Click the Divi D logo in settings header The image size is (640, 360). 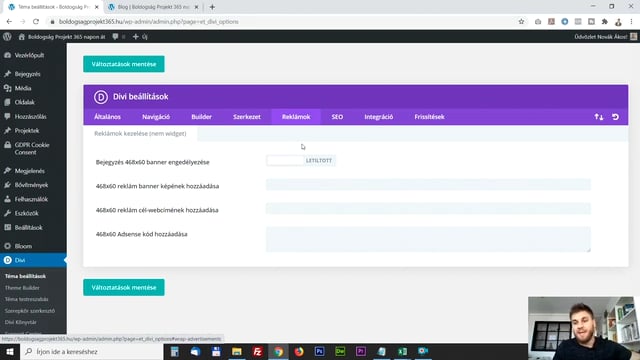click(100, 97)
